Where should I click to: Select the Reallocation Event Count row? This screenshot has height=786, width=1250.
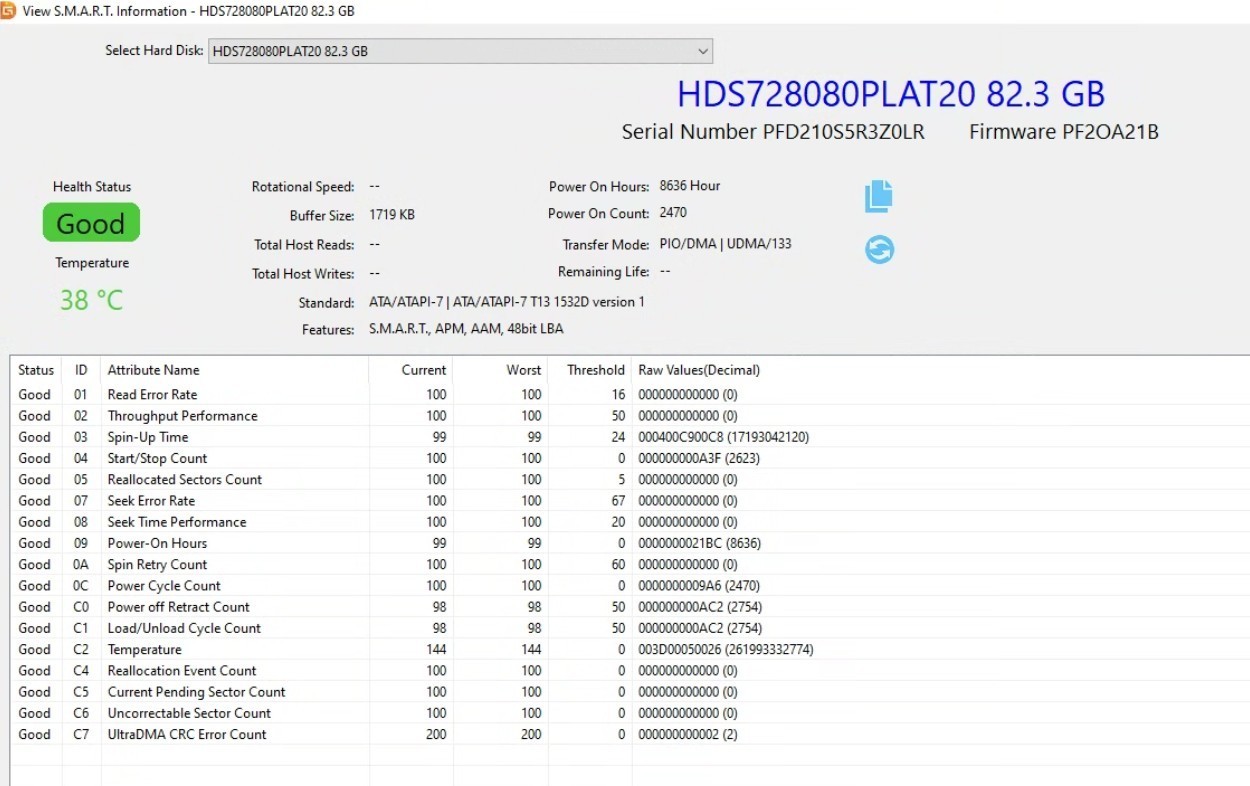(x=630, y=670)
